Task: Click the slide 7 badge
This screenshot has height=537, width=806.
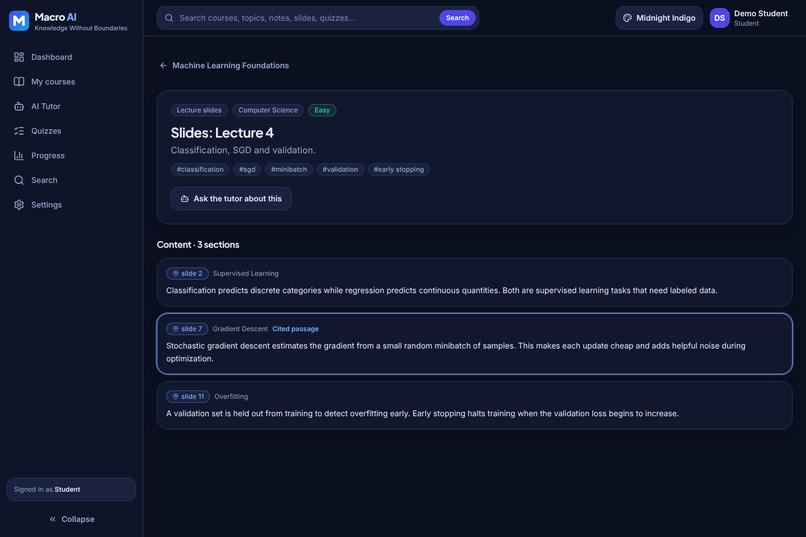Action: tap(187, 329)
